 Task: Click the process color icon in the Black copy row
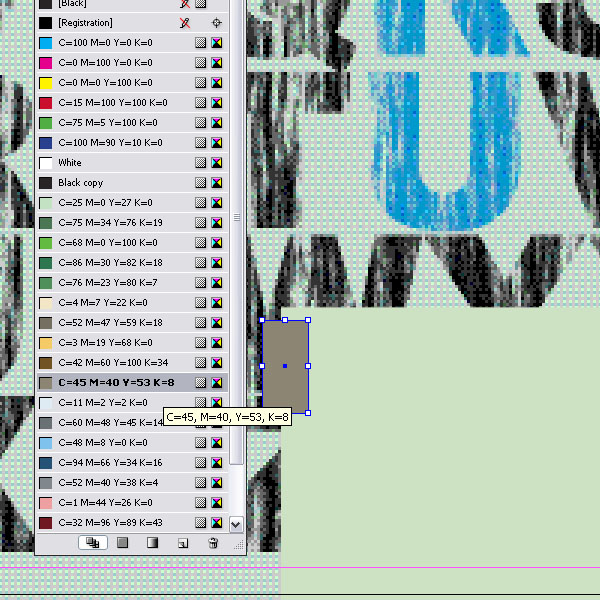(x=201, y=183)
